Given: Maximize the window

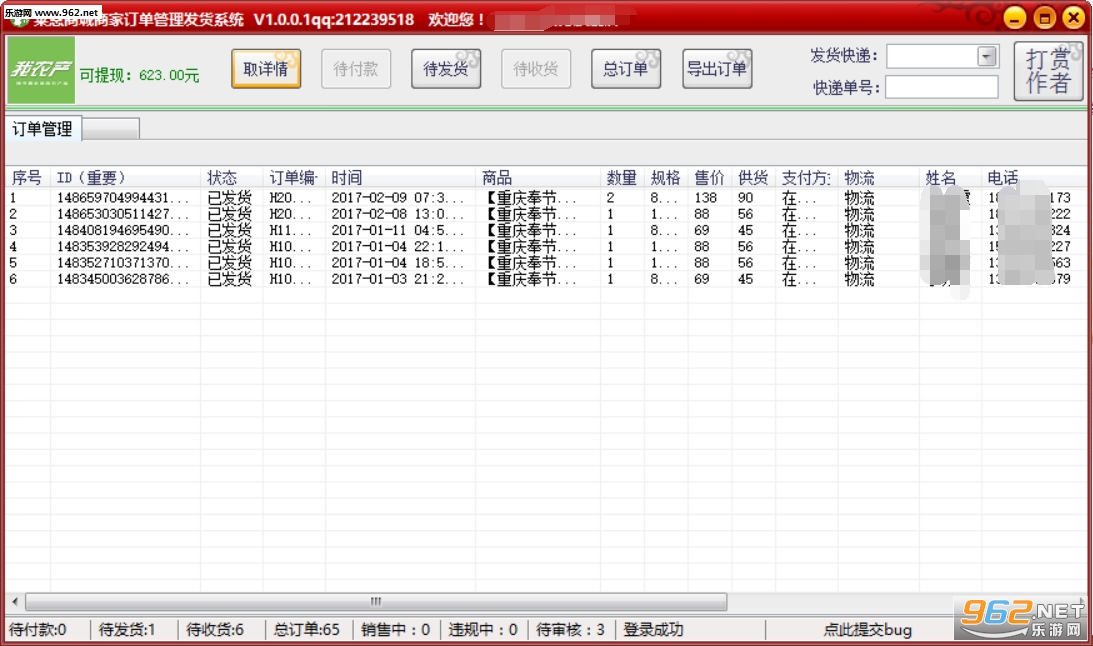Looking at the screenshot, I should pyautogui.click(x=1044, y=17).
